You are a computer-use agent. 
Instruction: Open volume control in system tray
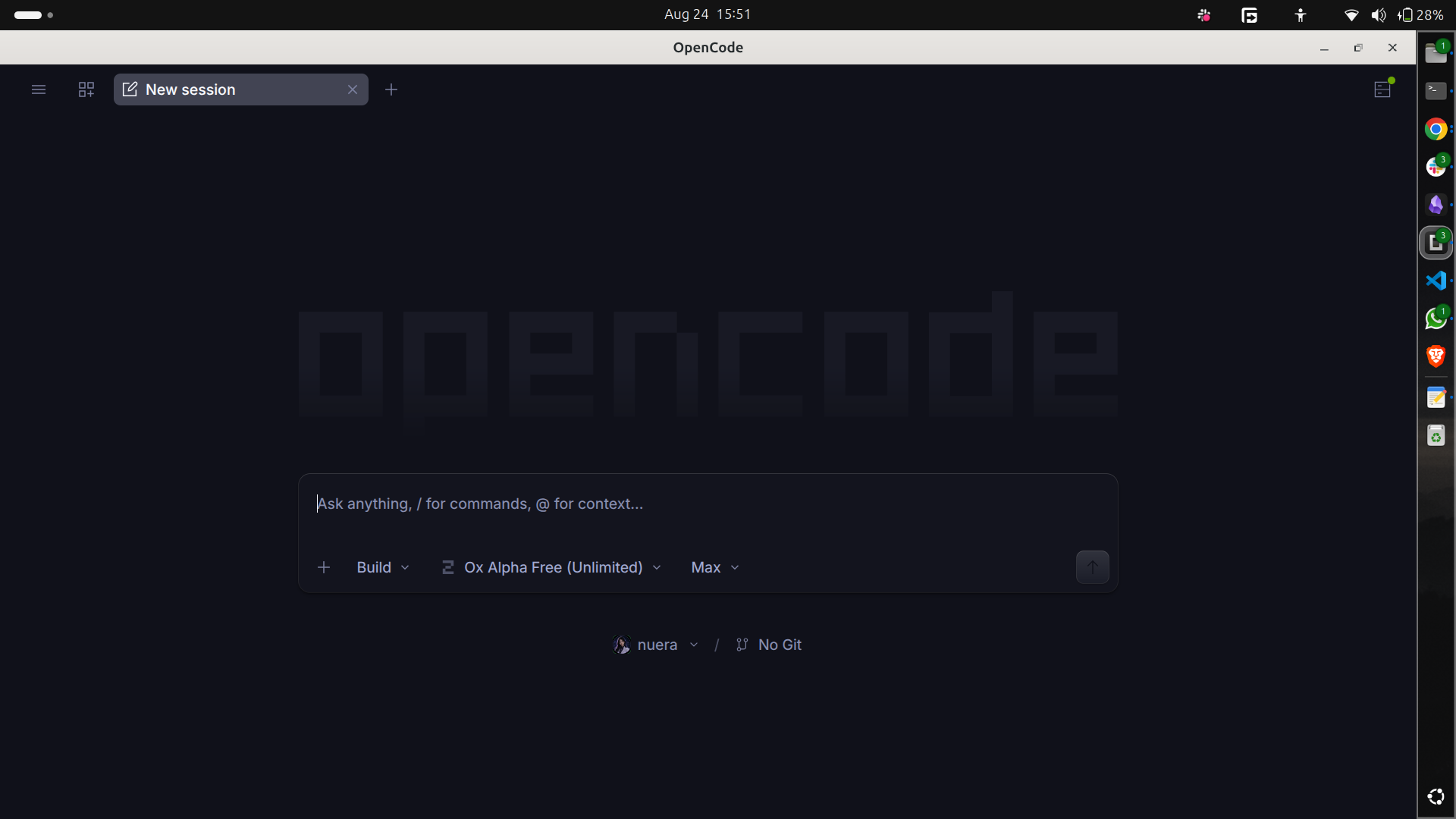(1379, 15)
